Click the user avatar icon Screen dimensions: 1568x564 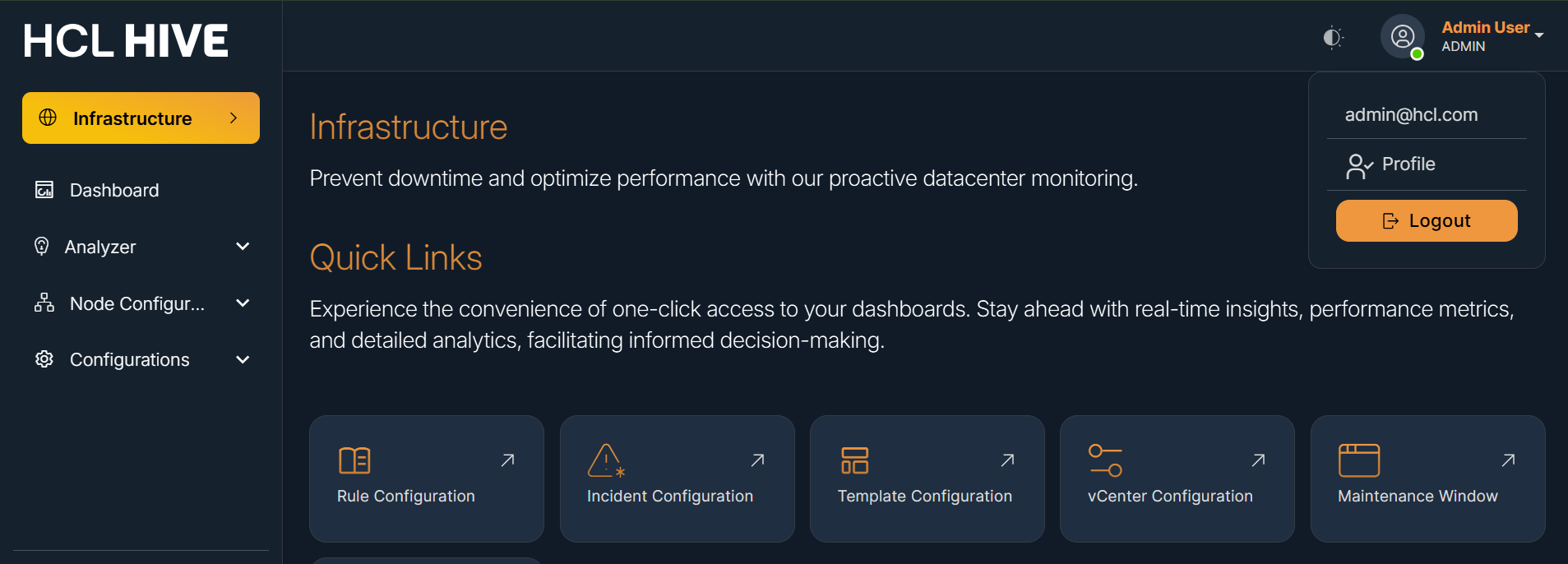1402,37
